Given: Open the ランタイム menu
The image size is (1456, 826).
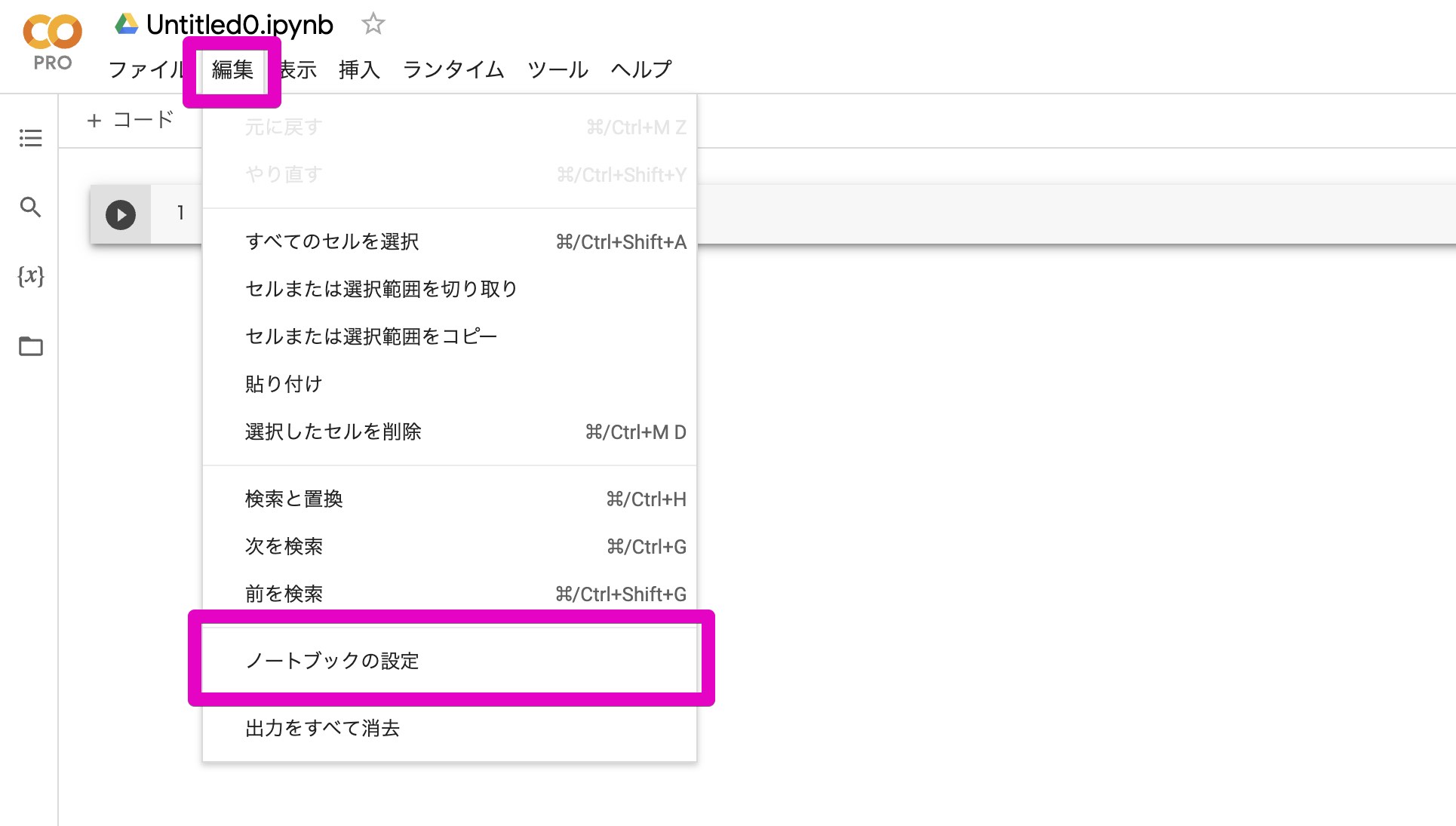Looking at the screenshot, I should tap(453, 69).
